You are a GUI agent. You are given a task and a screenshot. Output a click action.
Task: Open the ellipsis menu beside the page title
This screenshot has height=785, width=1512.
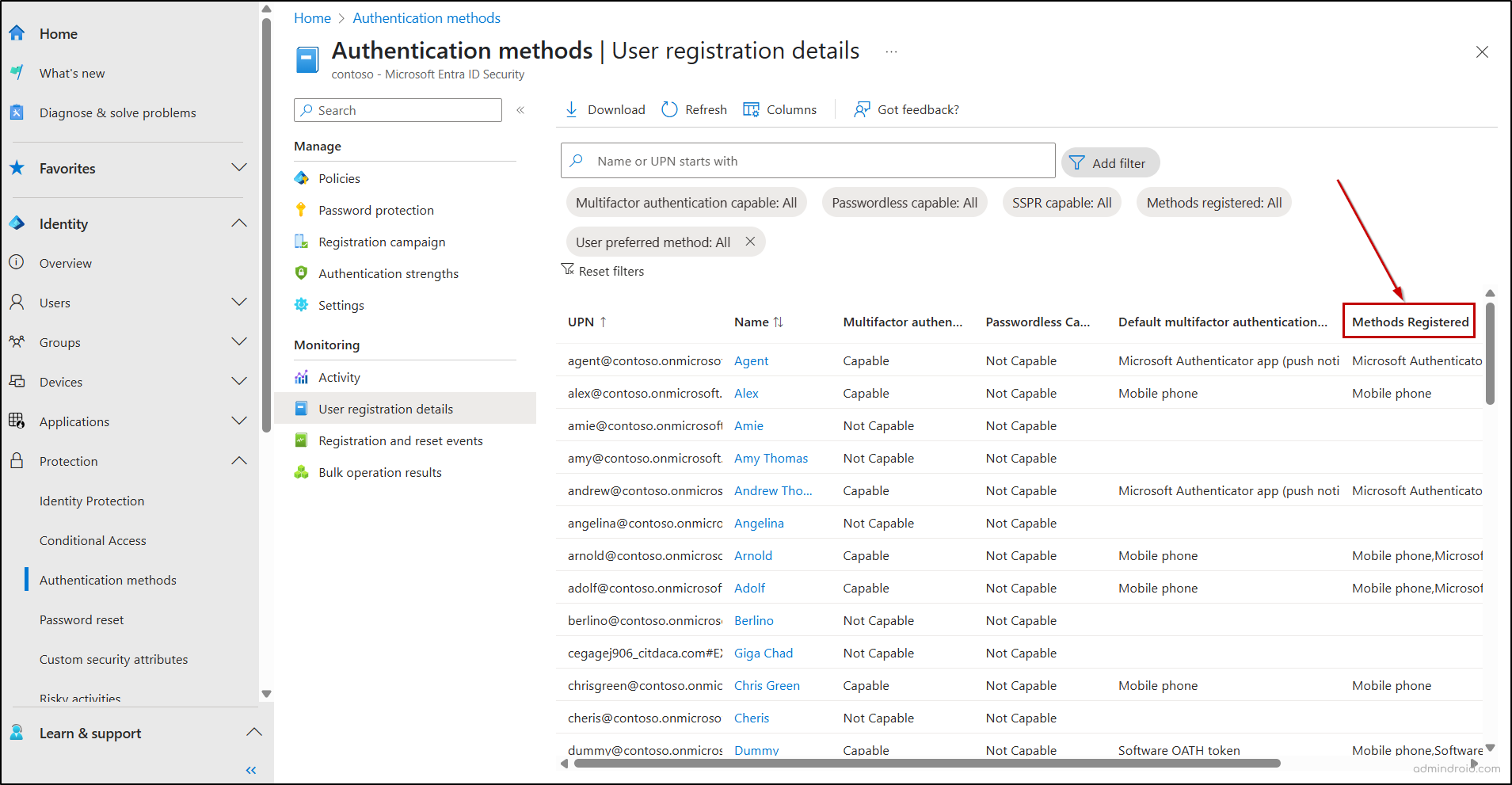[891, 51]
